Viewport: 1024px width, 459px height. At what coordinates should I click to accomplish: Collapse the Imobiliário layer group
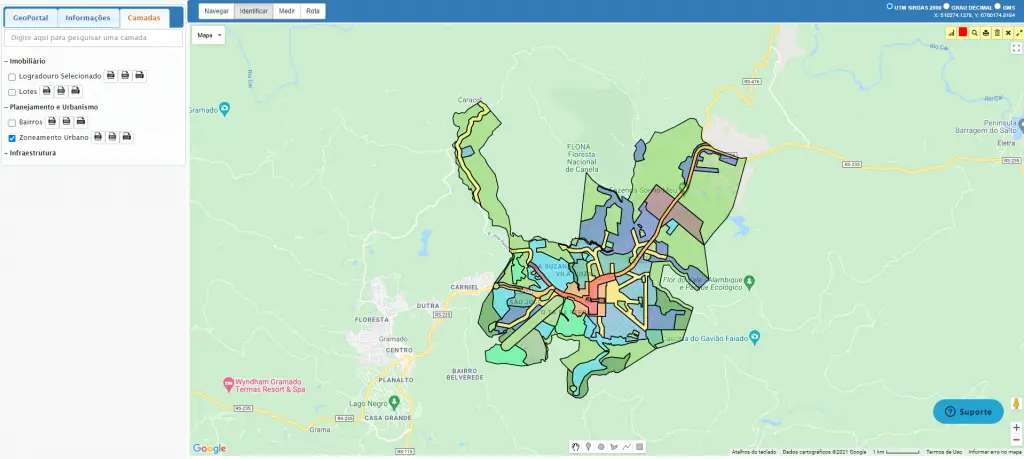pyautogui.click(x=28, y=62)
